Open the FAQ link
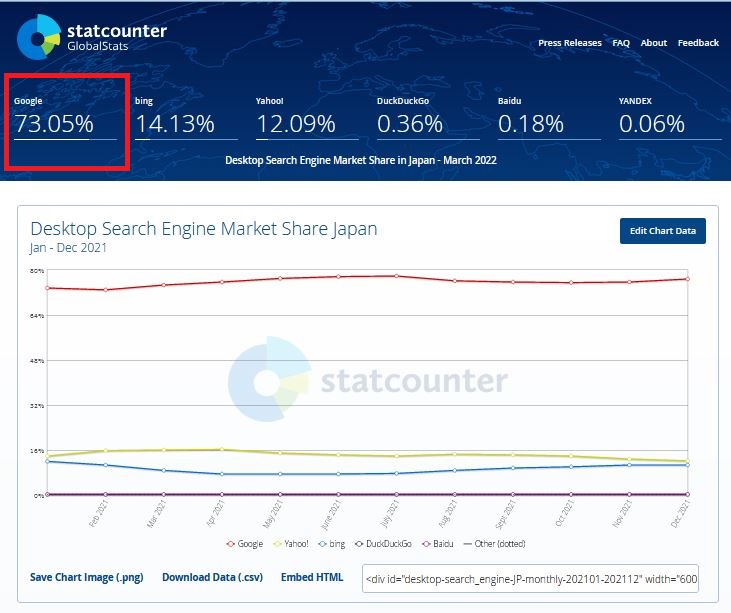The width and height of the screenshot is (731, 613). point(621,43)
